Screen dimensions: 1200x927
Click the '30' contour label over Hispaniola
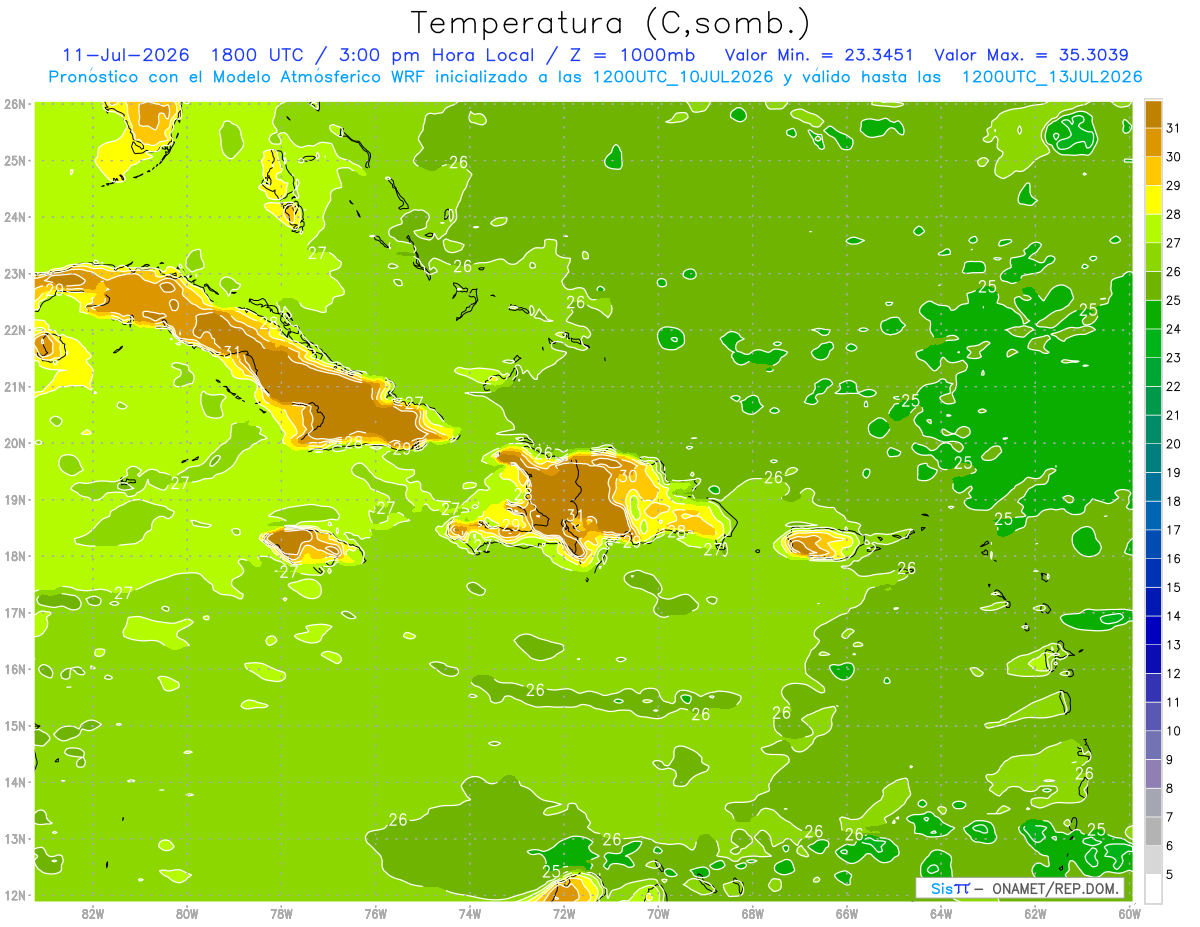pos(628,477)
